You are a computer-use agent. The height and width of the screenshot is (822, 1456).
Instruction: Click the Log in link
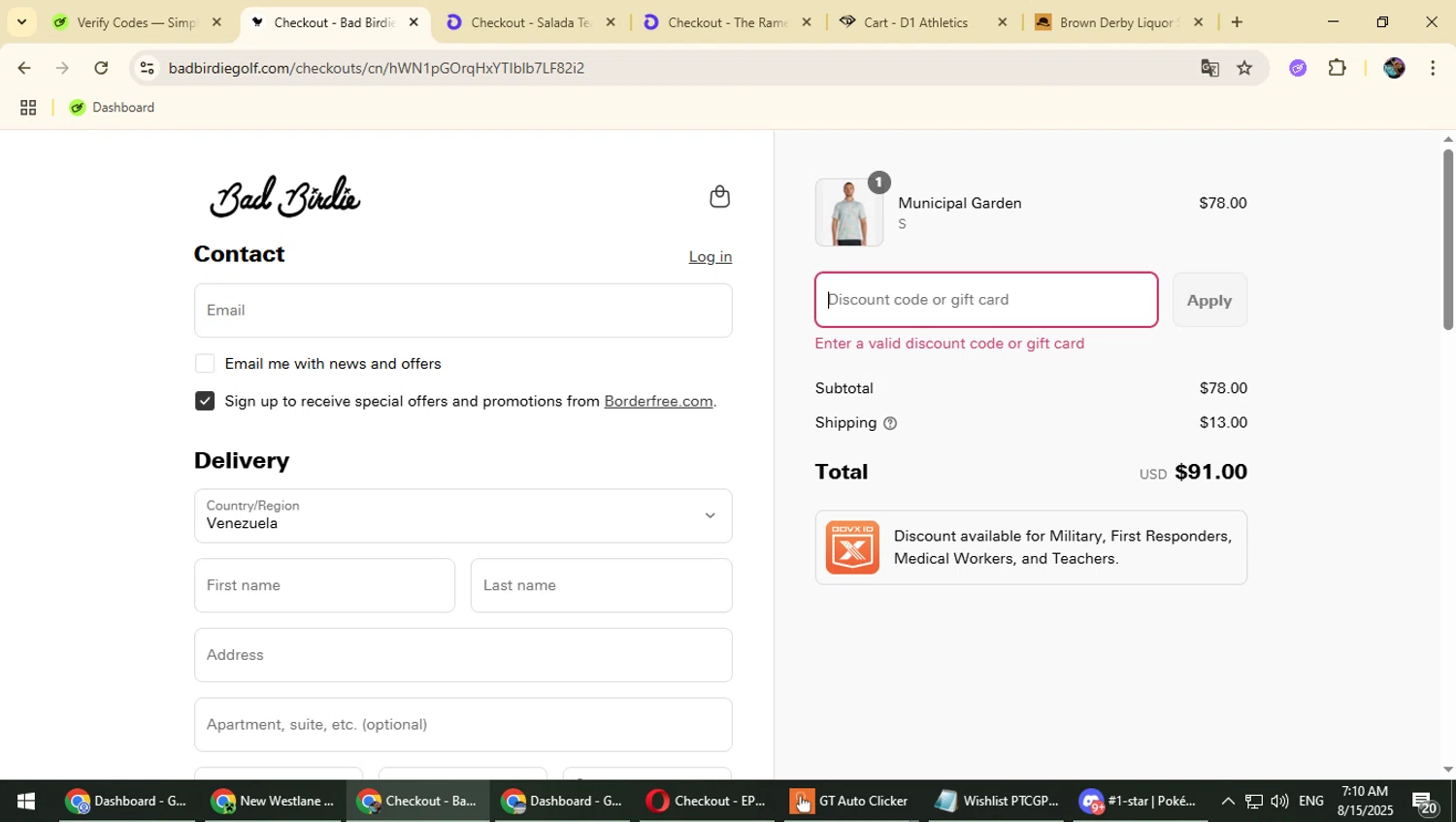click(711, 257)
